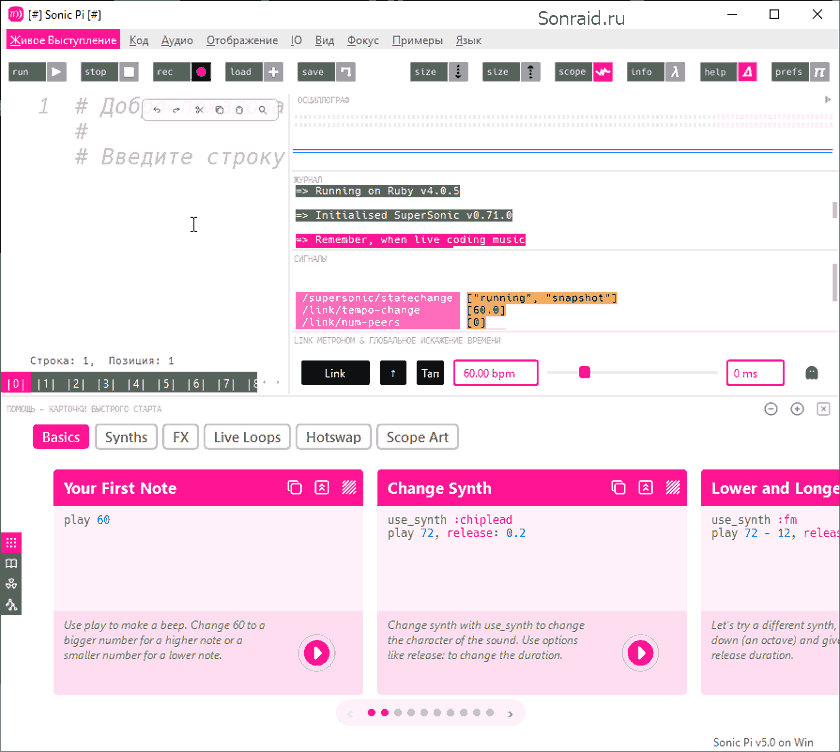Image resolution: width=840 pixels, height=752 pixels.
Task: Toggle help panel with the delta icon
Action: pos(747,72)
